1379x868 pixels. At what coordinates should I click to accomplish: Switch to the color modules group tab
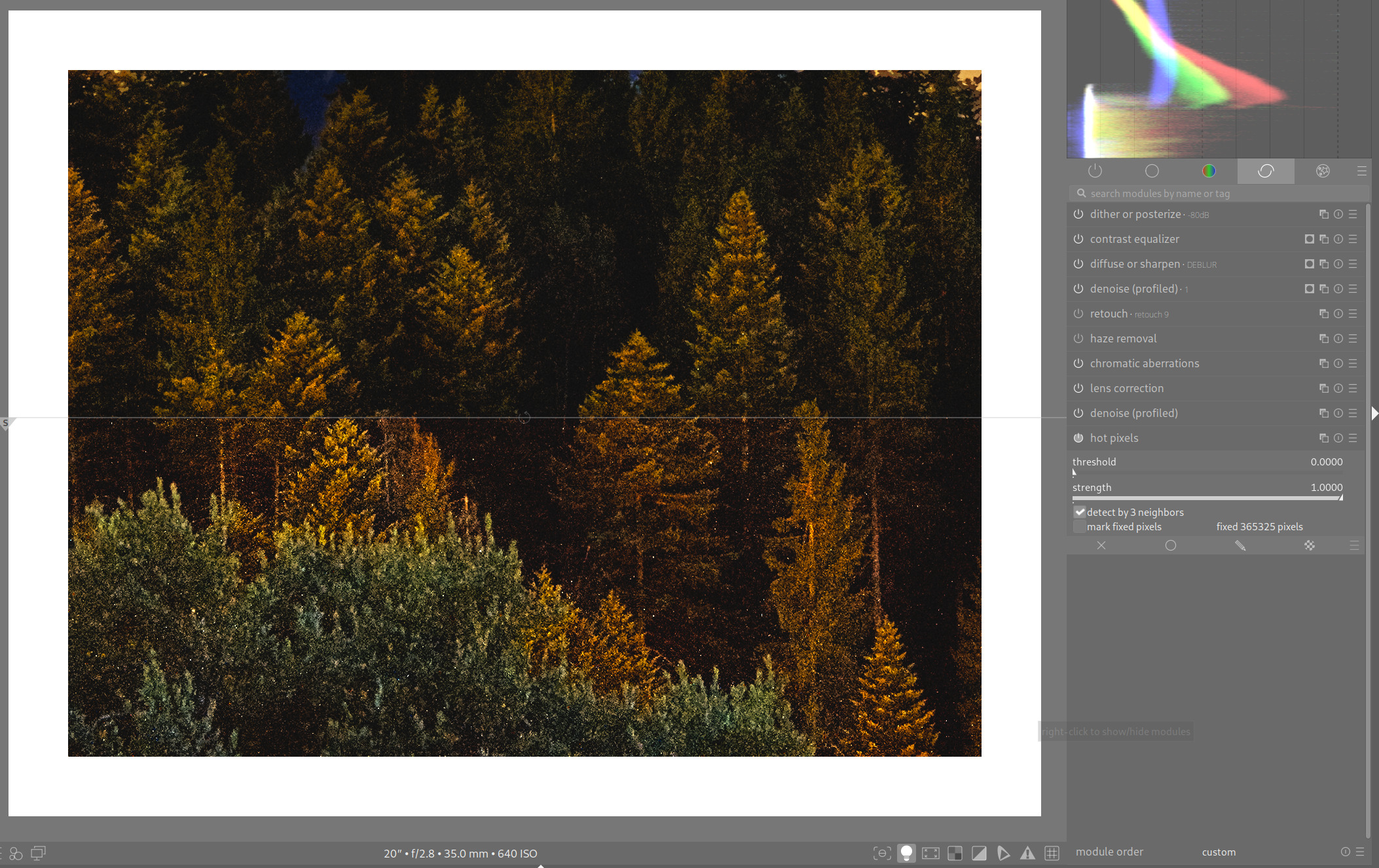coord(1209,171)
